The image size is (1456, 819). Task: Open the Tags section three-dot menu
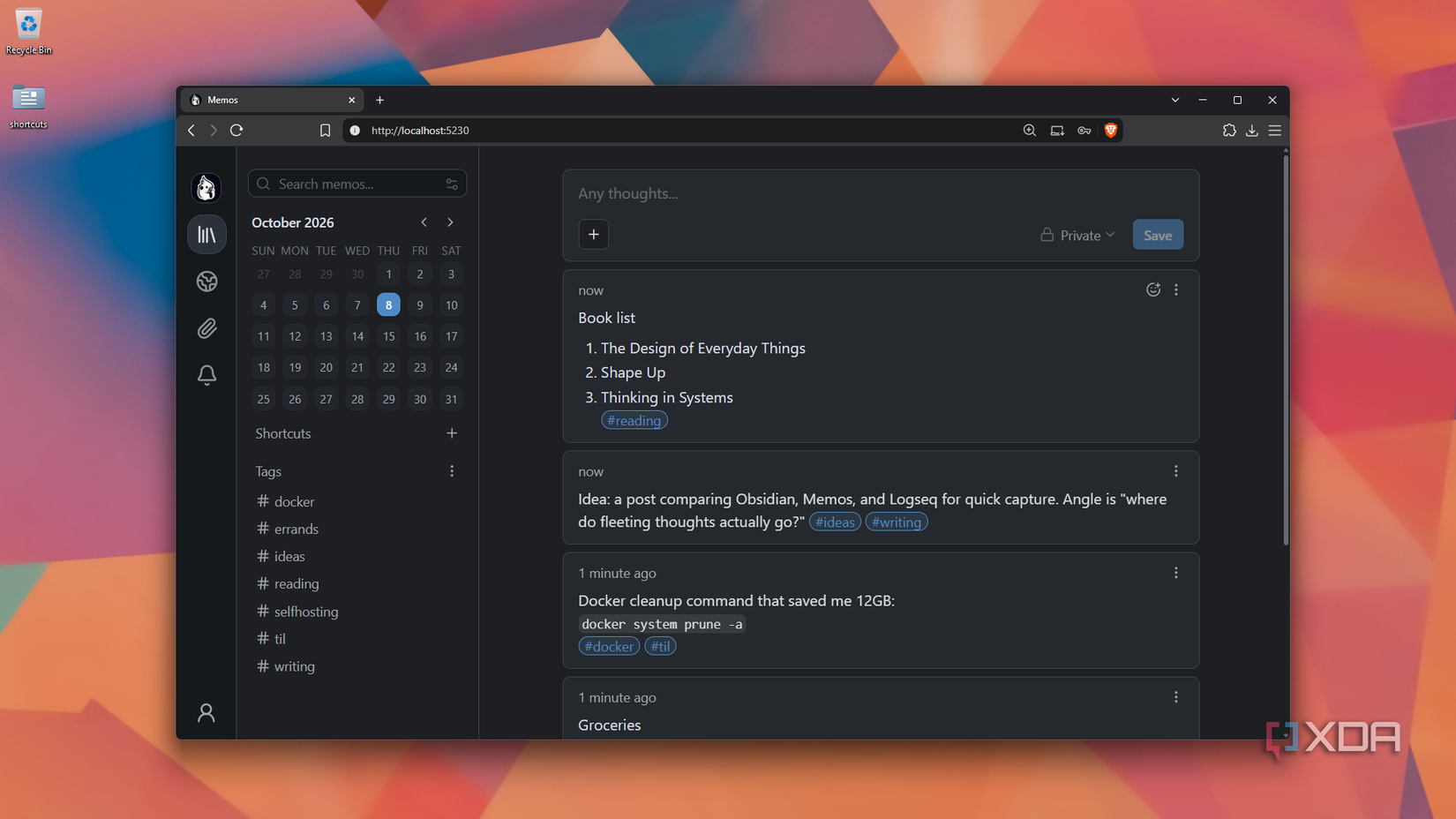452,471
